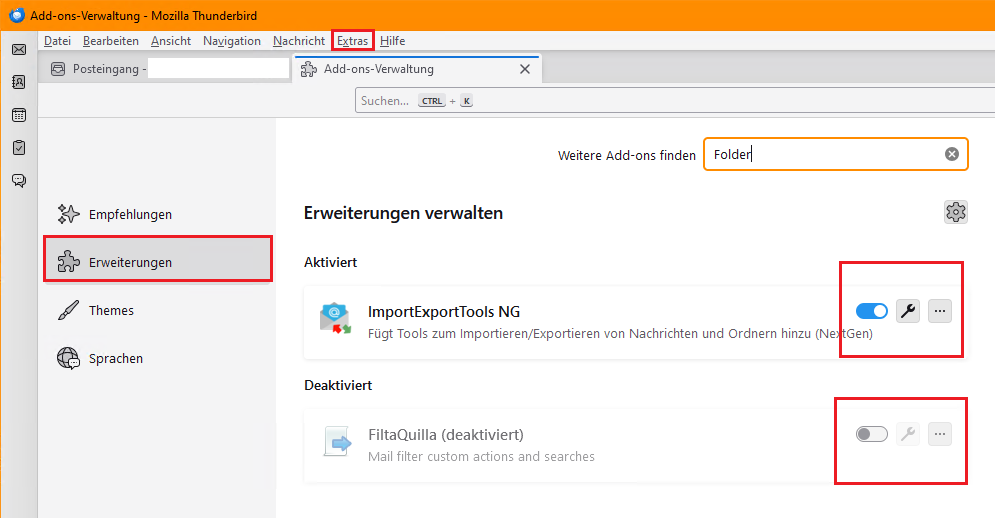Open ImportExportTools NG options wrench
Image resolution: width=995 pixels, height=518 pixels.
pyautogui.click(x=908, y=311)
